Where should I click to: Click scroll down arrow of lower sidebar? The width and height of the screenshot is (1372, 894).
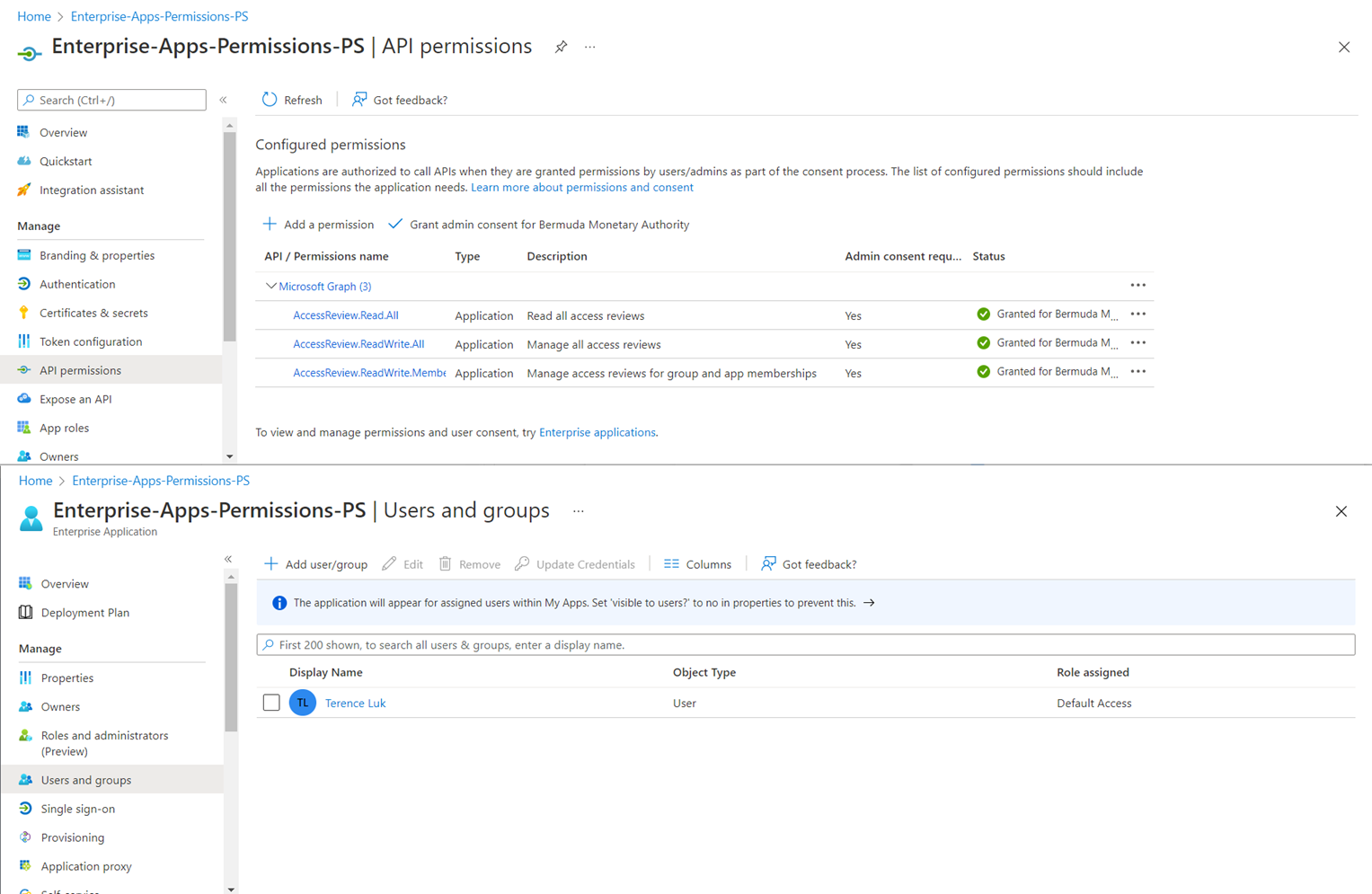click(231, 889)
